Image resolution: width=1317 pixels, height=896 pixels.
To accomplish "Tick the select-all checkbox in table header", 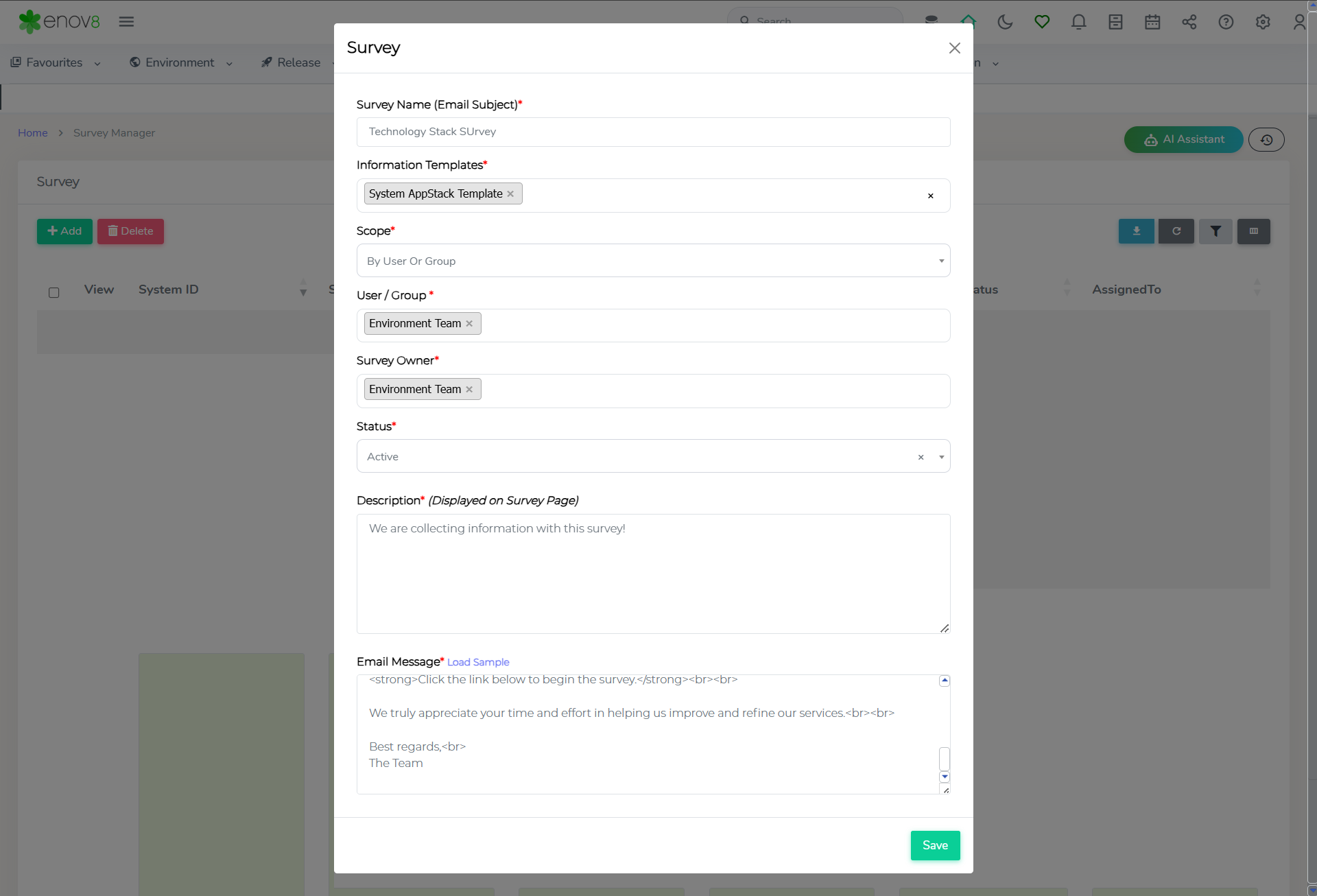I will click(54, 292).
